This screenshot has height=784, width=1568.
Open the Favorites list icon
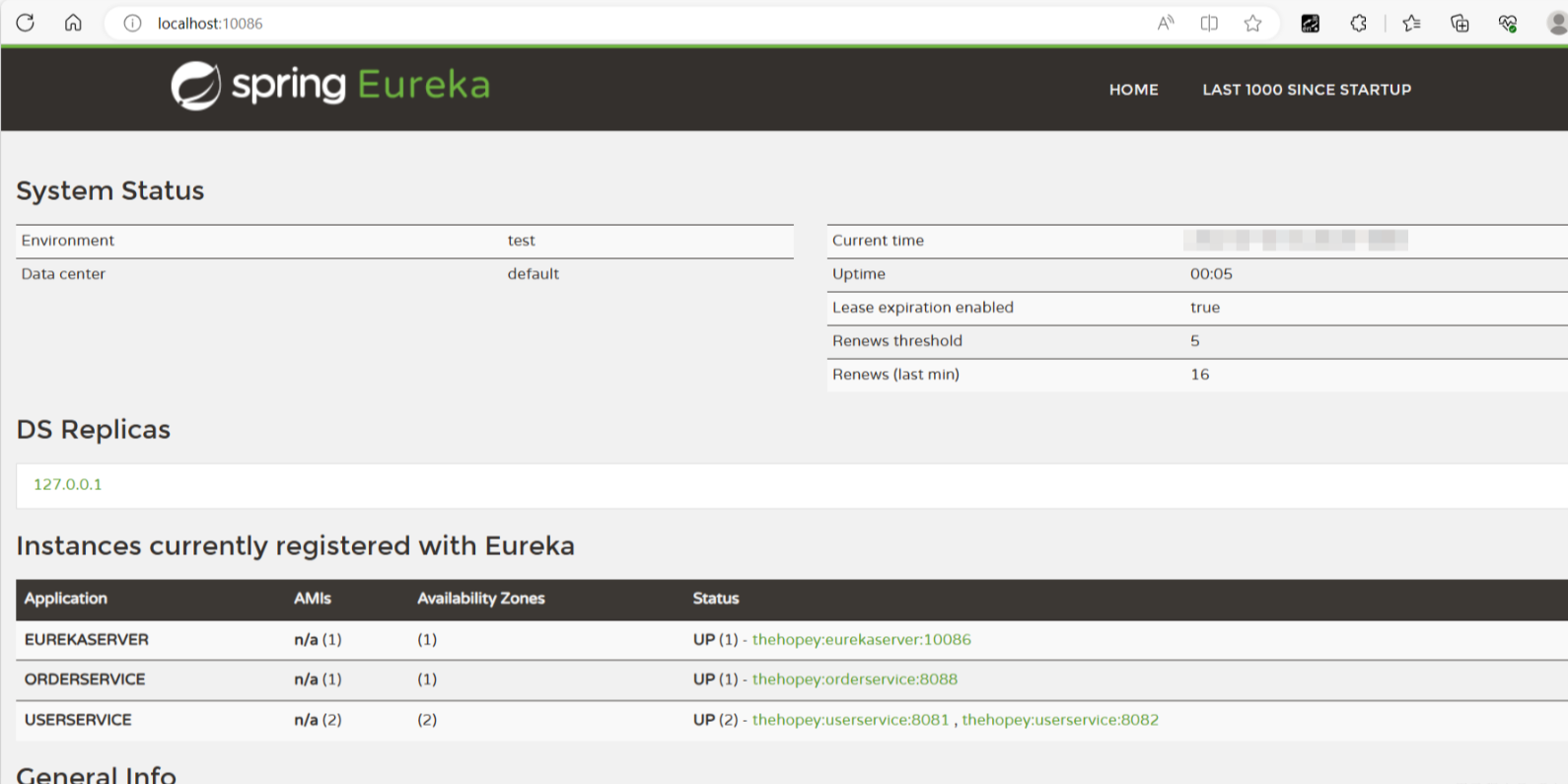[x=1411, y=24]
